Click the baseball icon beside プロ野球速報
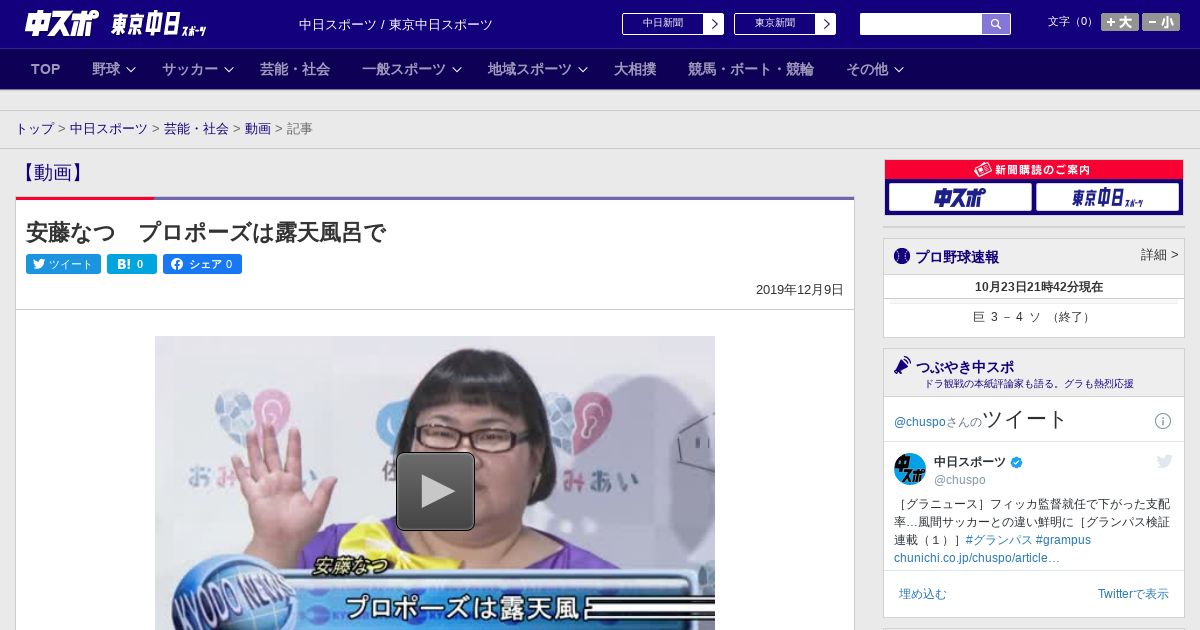Viewport: 1200px width, 630px height. [902, 256]
